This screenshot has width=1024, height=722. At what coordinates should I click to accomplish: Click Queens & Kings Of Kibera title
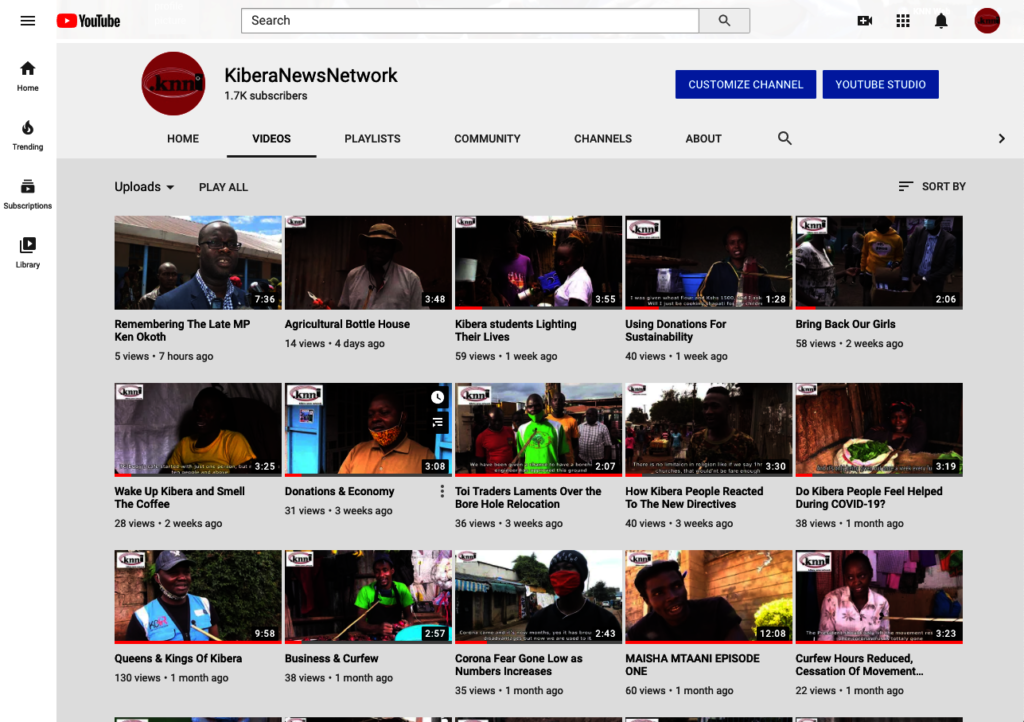[x=178, y=659]
